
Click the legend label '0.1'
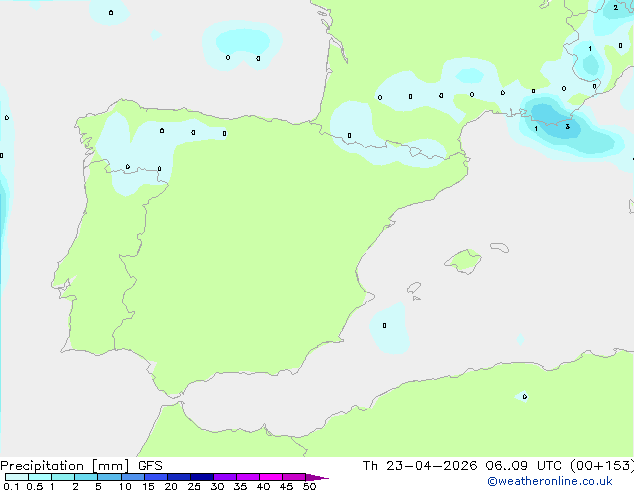coord(11,486)
